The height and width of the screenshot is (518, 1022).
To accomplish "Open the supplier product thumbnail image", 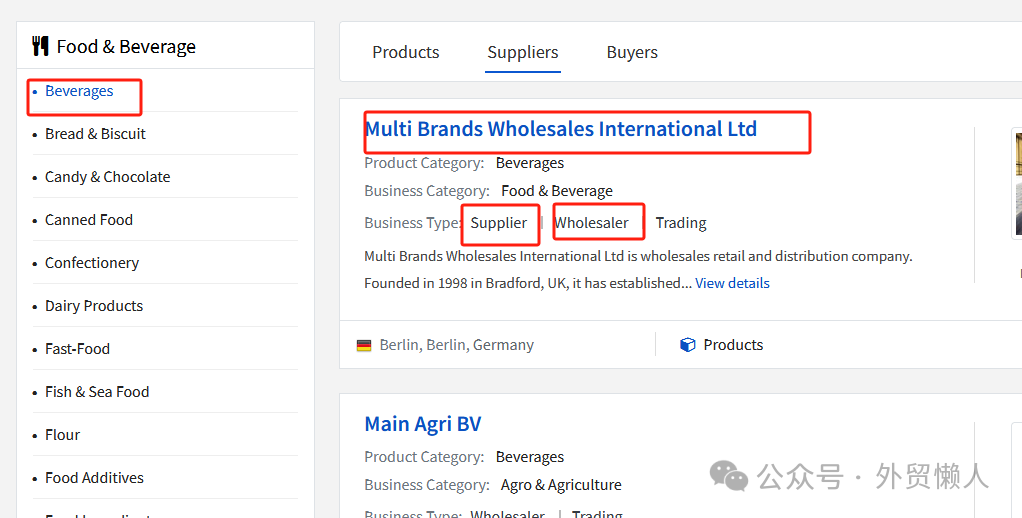I will point(1016,183).
